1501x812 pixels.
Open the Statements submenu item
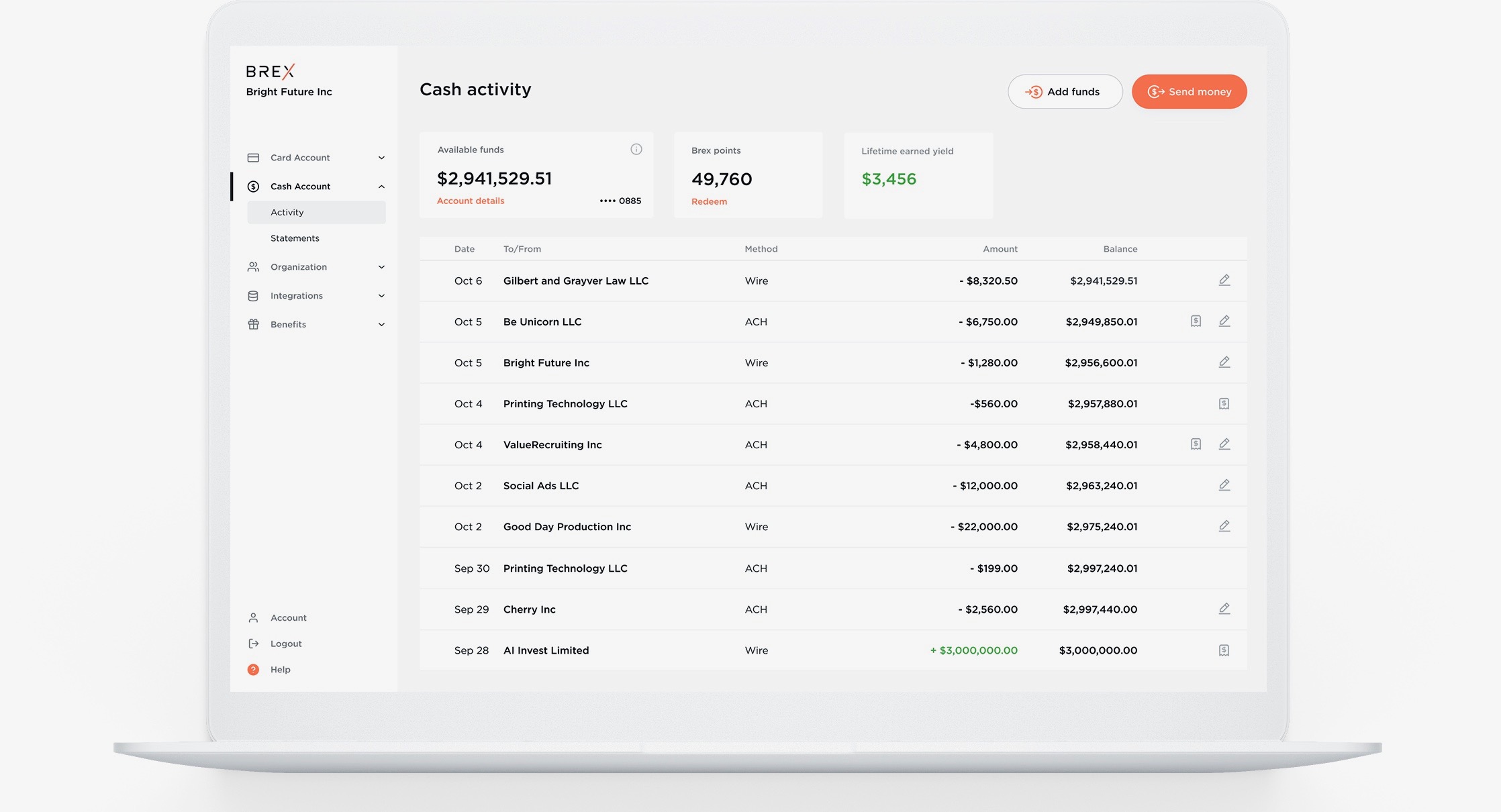pos(295,238)
